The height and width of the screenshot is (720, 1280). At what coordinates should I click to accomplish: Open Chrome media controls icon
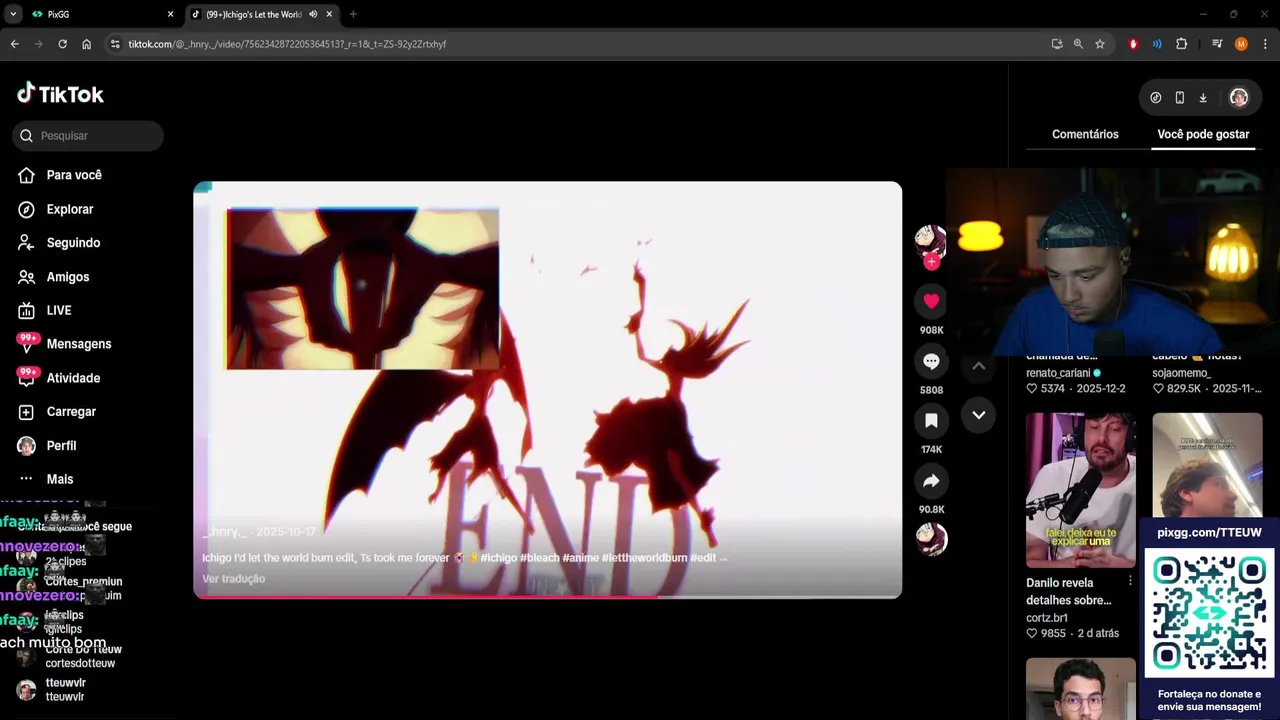[x=1217, y=44]
